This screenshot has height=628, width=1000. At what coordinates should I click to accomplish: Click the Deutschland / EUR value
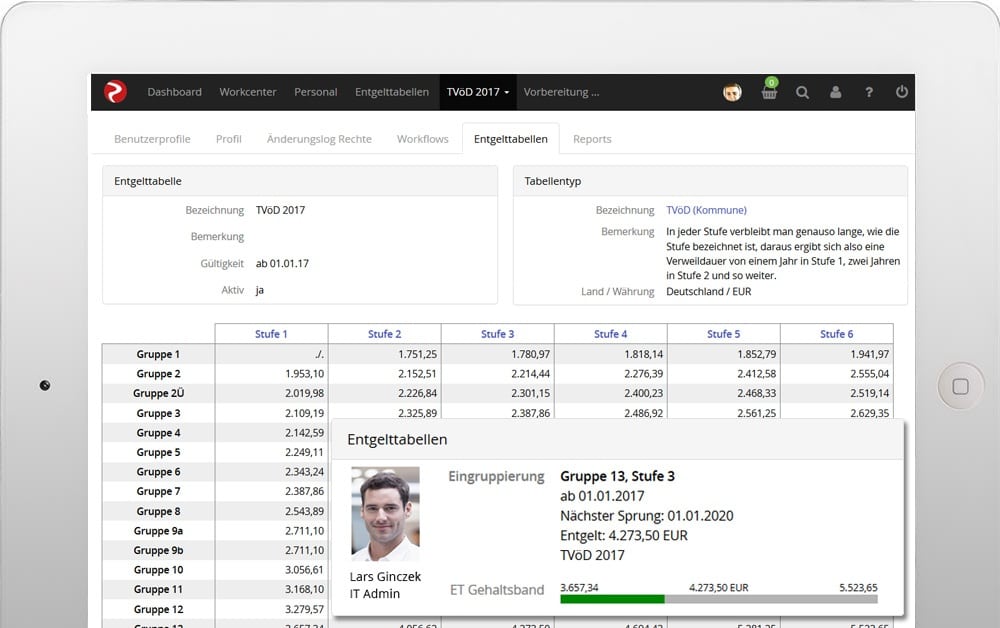click(709, 291)
